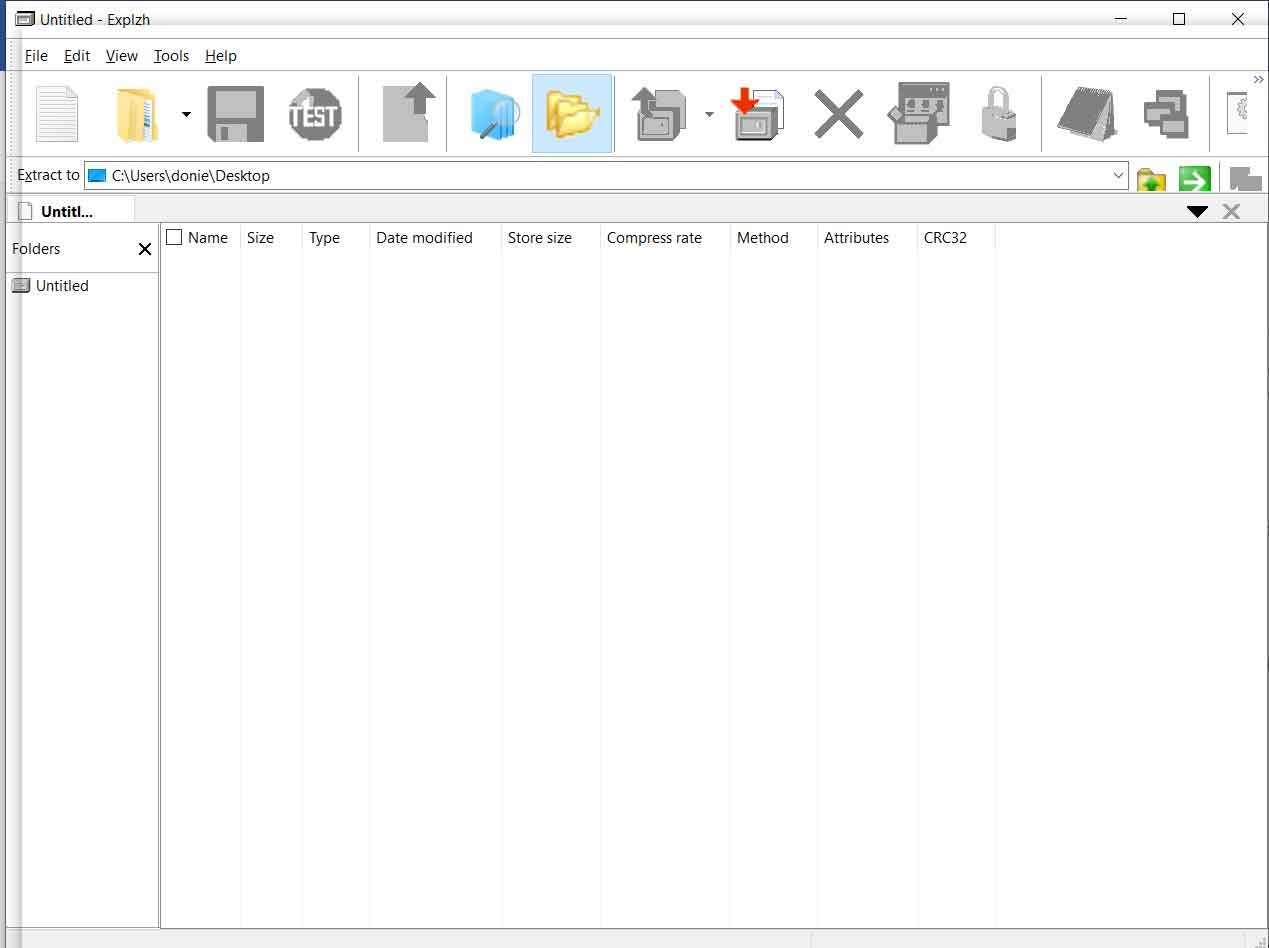Open the File menu

pos(36,56)
